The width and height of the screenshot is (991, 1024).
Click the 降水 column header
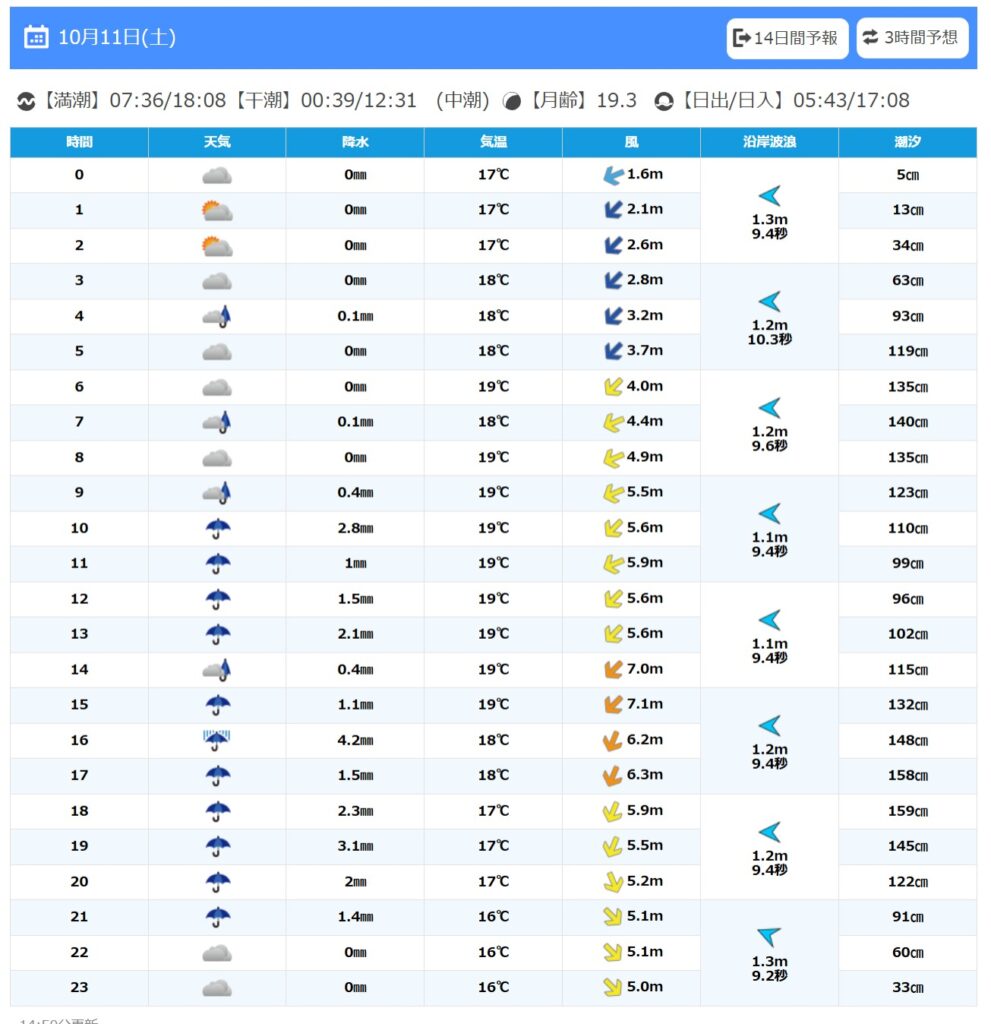tap(355, 142)
